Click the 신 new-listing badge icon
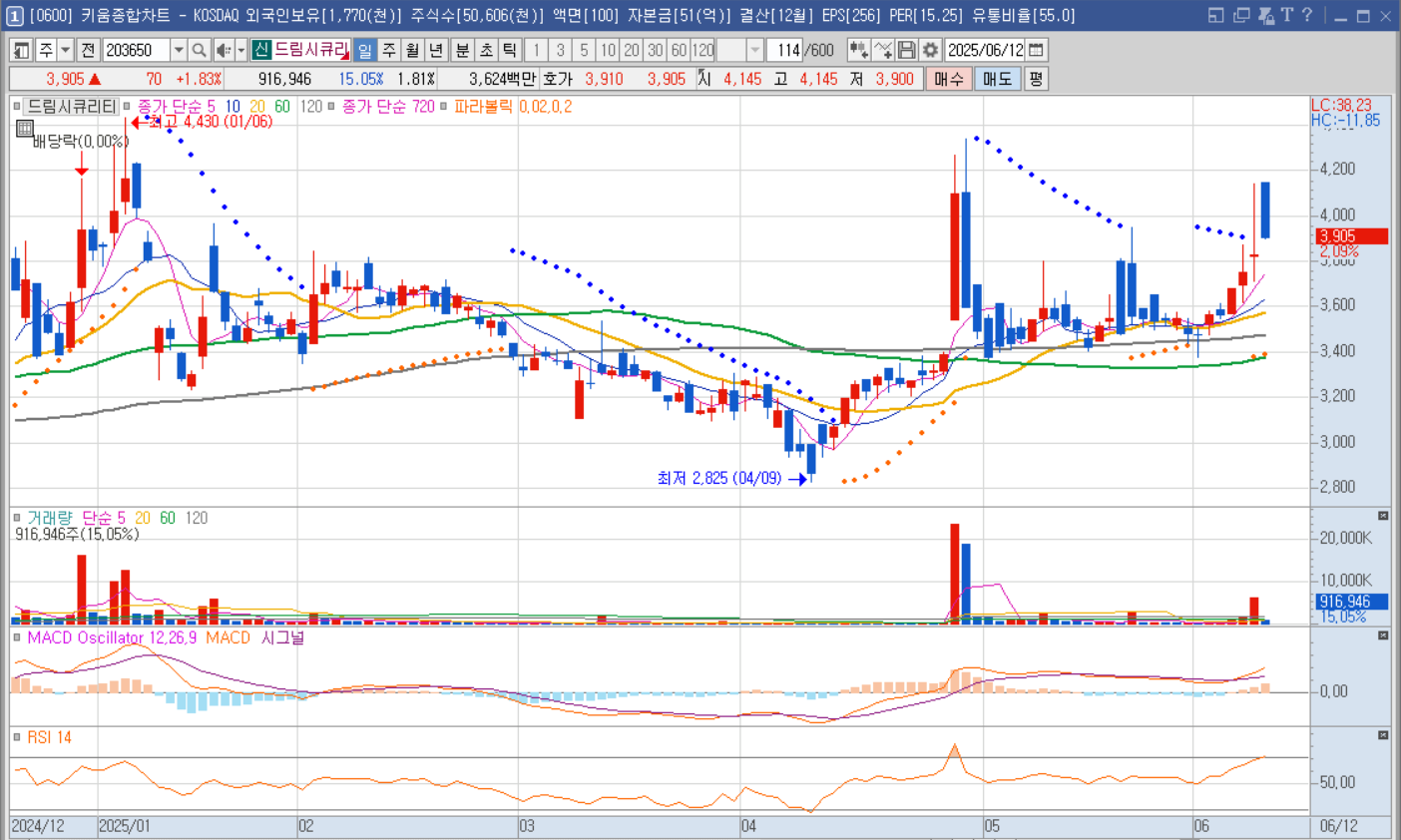Screen dimensions: 1401x840 click(x=261, y=50)
